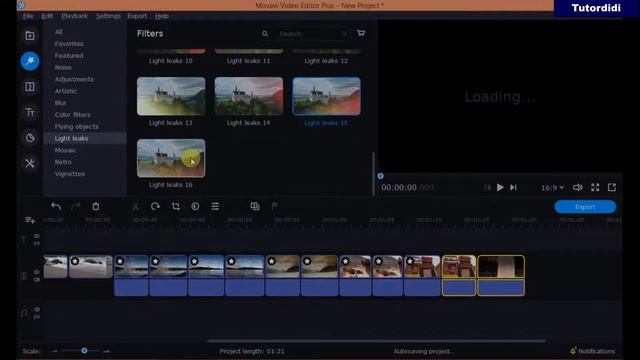Screen dimensions: 640x360
Task: Open the Playback menu
Action: point(74,16)
